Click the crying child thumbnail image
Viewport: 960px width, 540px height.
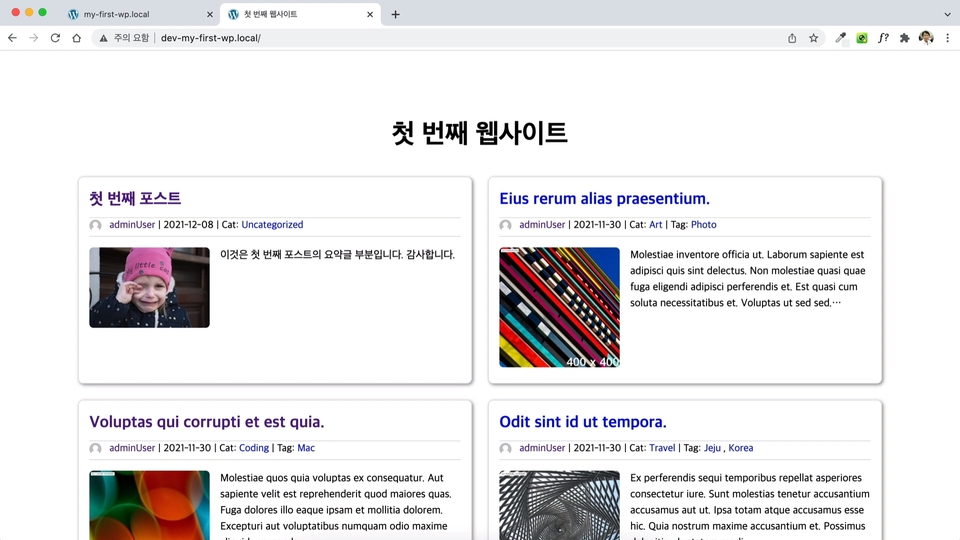[149, 288]
